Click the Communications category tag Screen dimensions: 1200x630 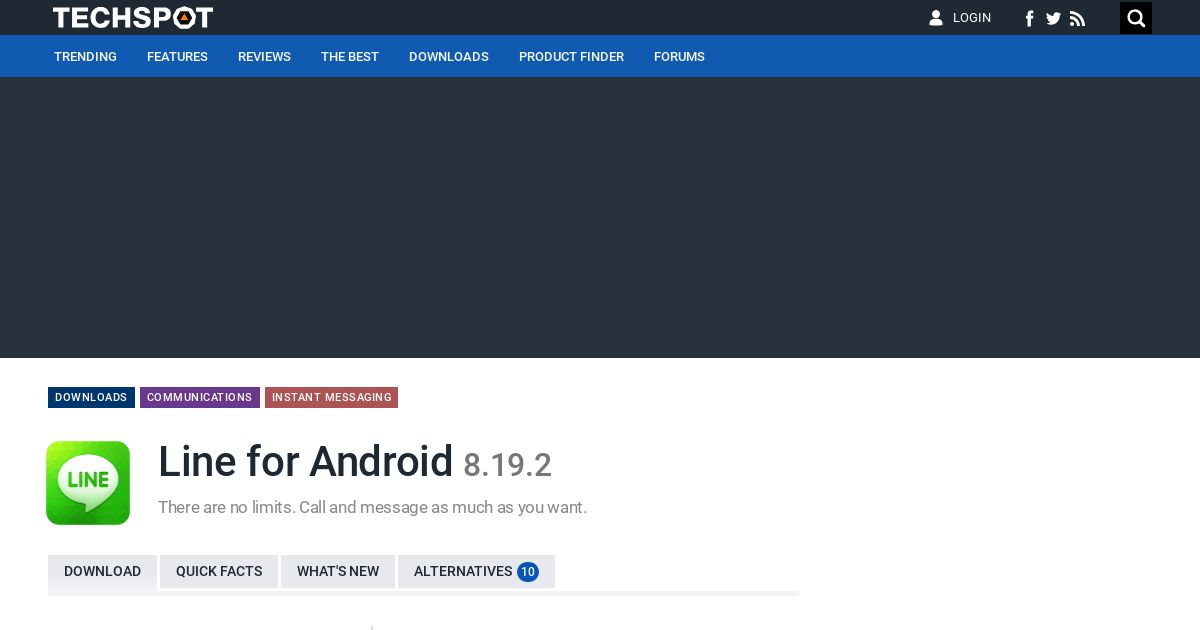[200, 397]
